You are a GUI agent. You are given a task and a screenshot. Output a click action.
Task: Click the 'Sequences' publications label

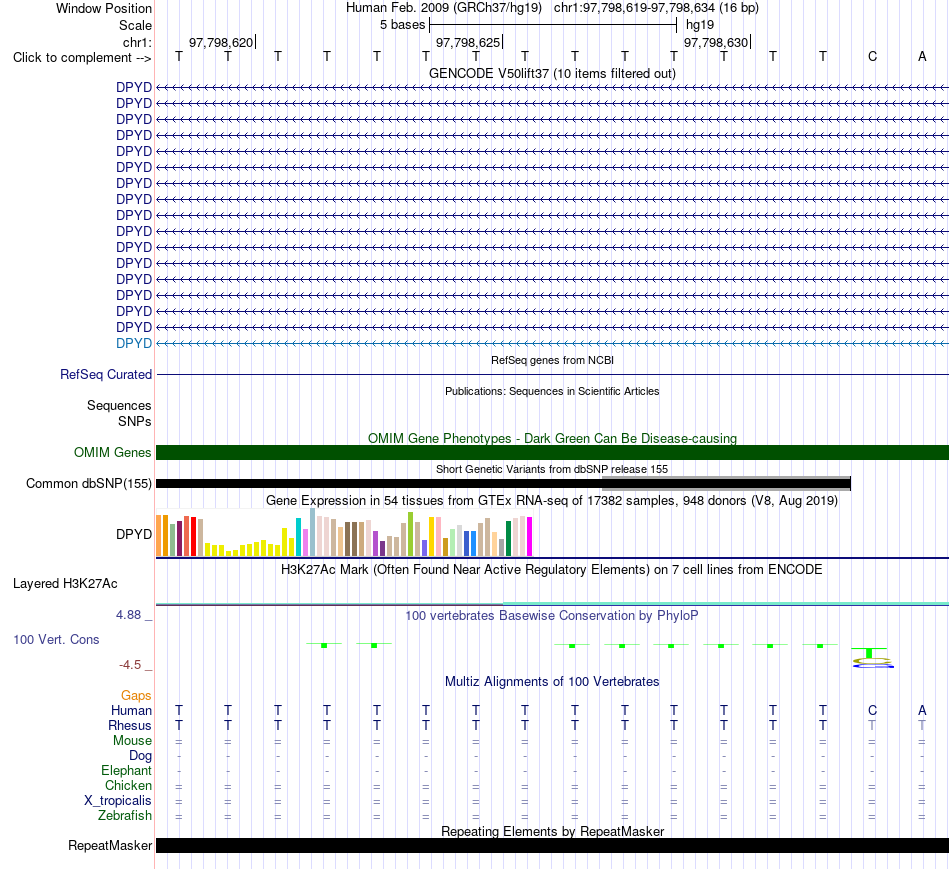pos(119,405)
